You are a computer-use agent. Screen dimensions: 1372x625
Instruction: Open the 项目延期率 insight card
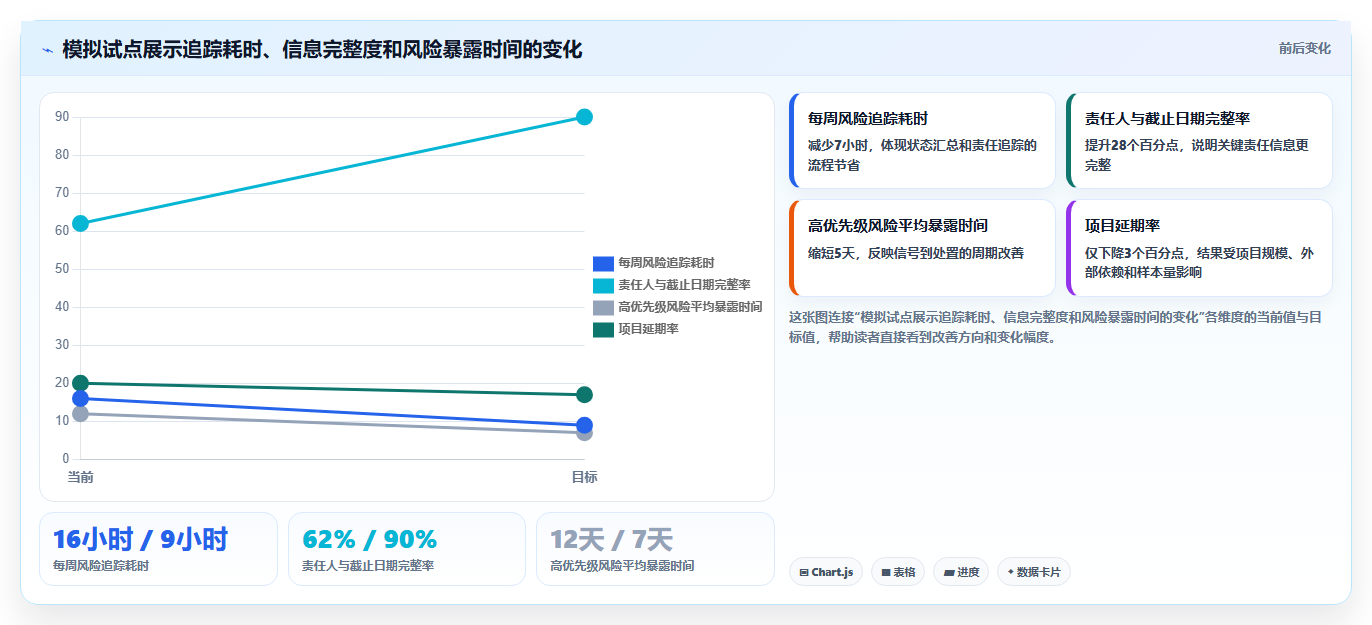click(1199, 248)
